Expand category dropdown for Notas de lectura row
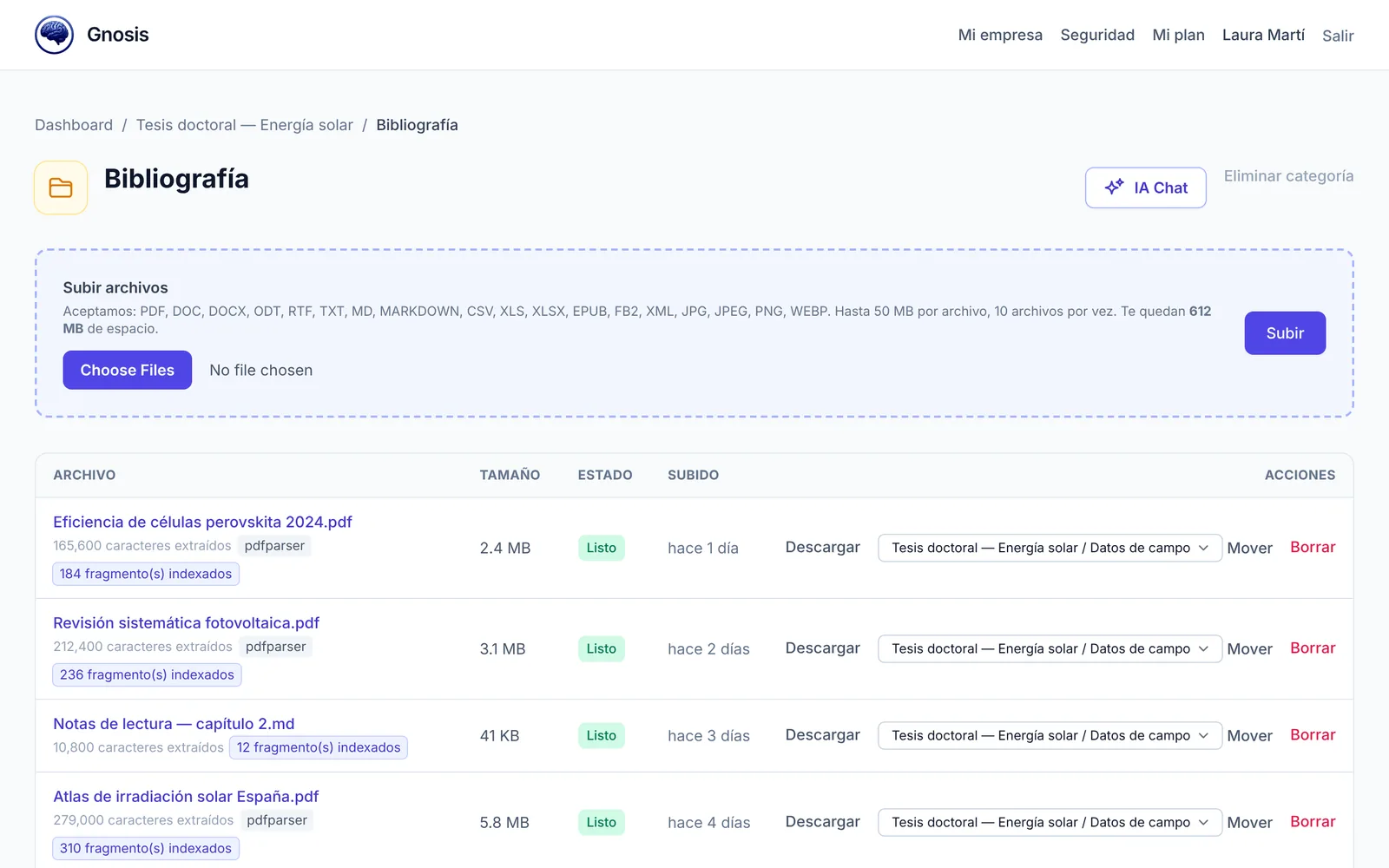The height and width of the screenshot is (868, 1389). [x=1050, y=735]
